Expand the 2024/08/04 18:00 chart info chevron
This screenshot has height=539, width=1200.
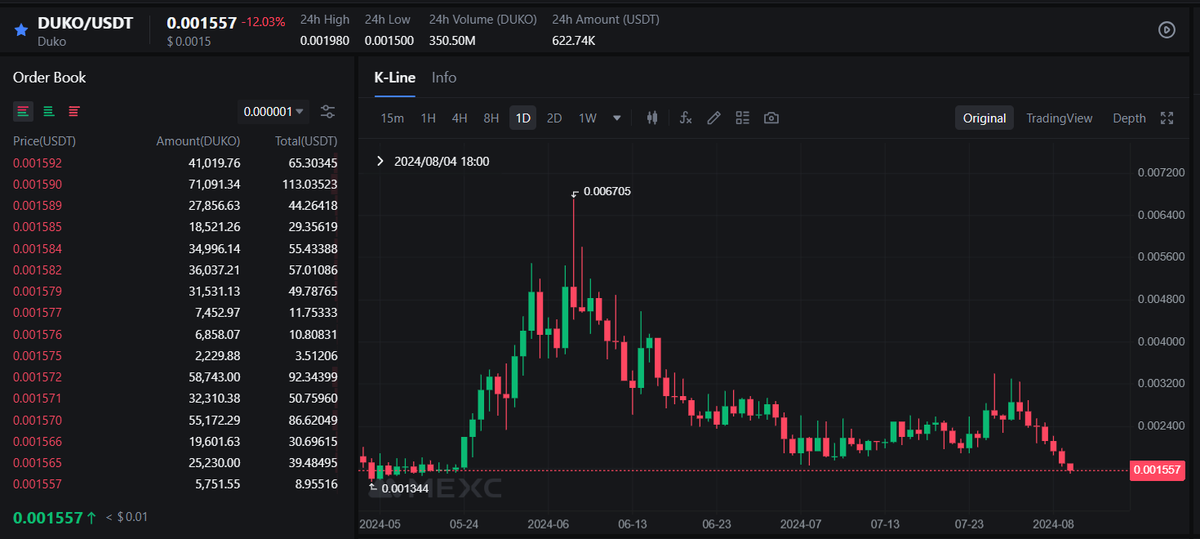[380, 161]
